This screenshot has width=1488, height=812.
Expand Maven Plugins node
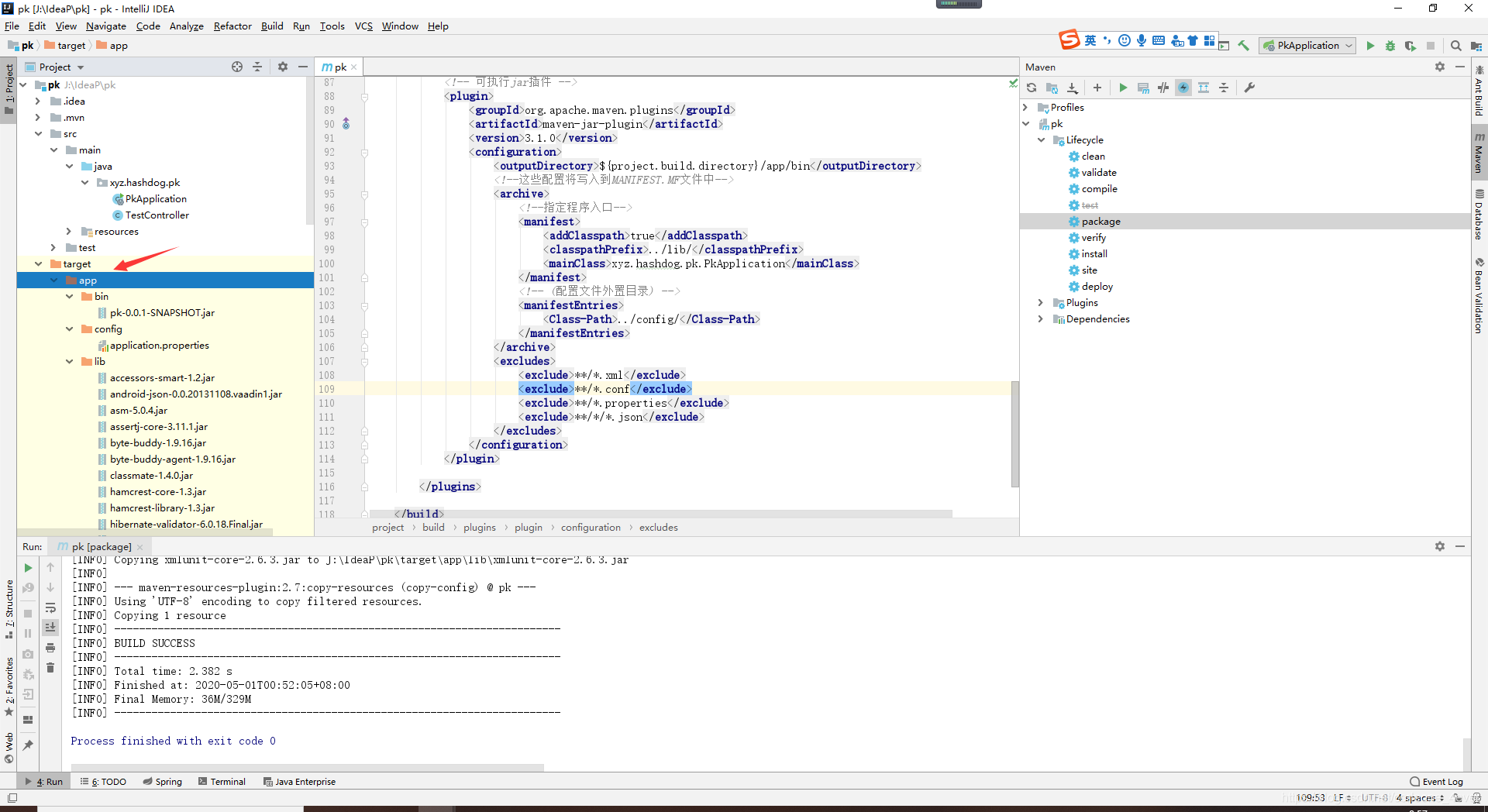[1042, 303]
